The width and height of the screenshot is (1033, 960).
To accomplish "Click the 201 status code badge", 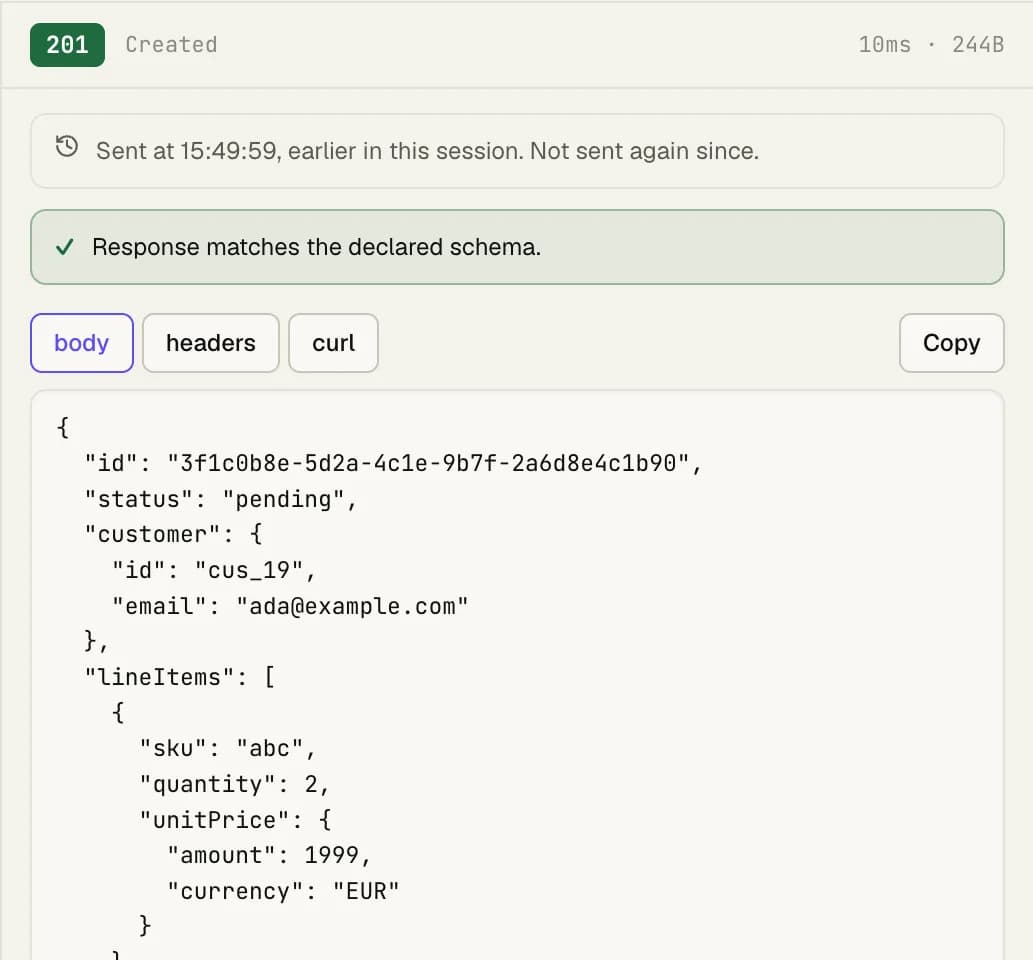I will [67, 45].
